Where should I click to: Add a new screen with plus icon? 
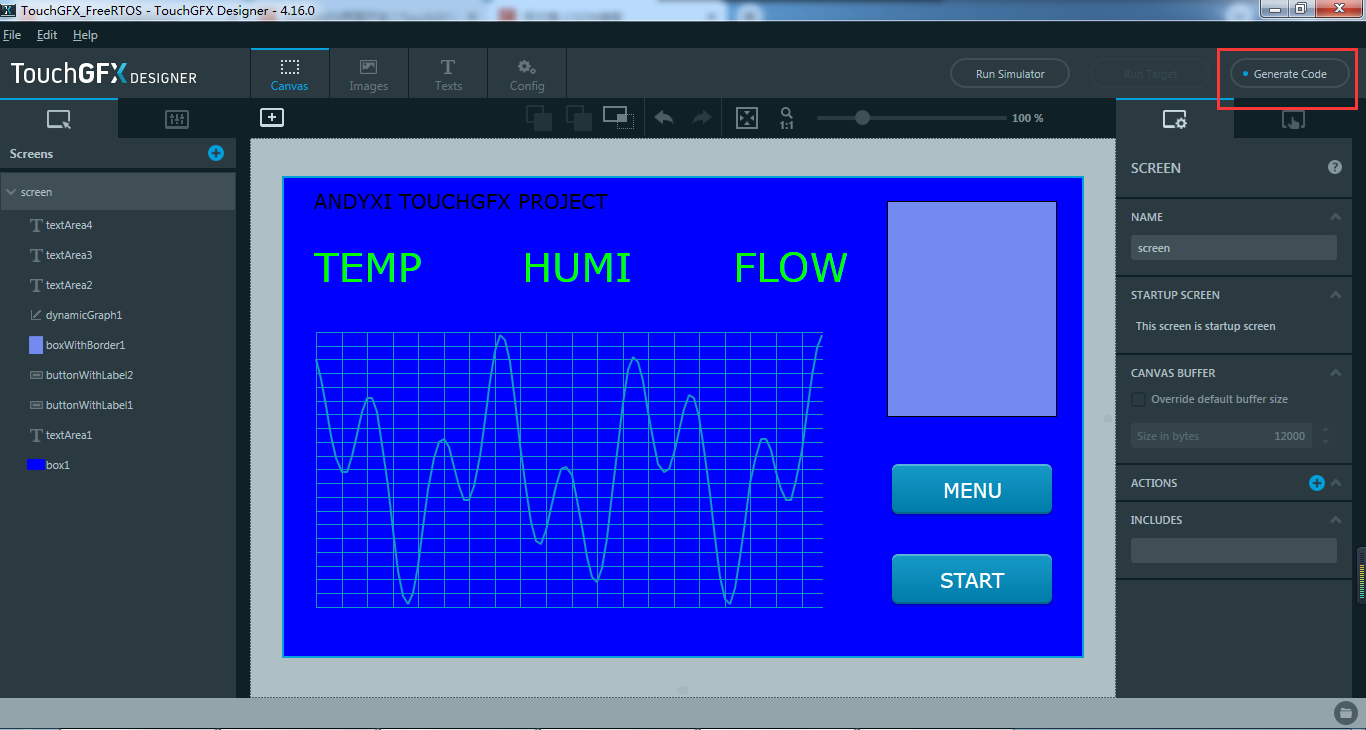tap(216, 153)
